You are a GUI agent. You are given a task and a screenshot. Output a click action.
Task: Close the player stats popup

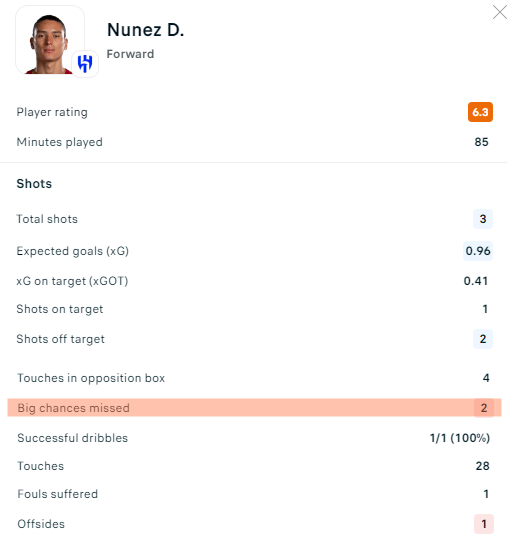[499, 12]
